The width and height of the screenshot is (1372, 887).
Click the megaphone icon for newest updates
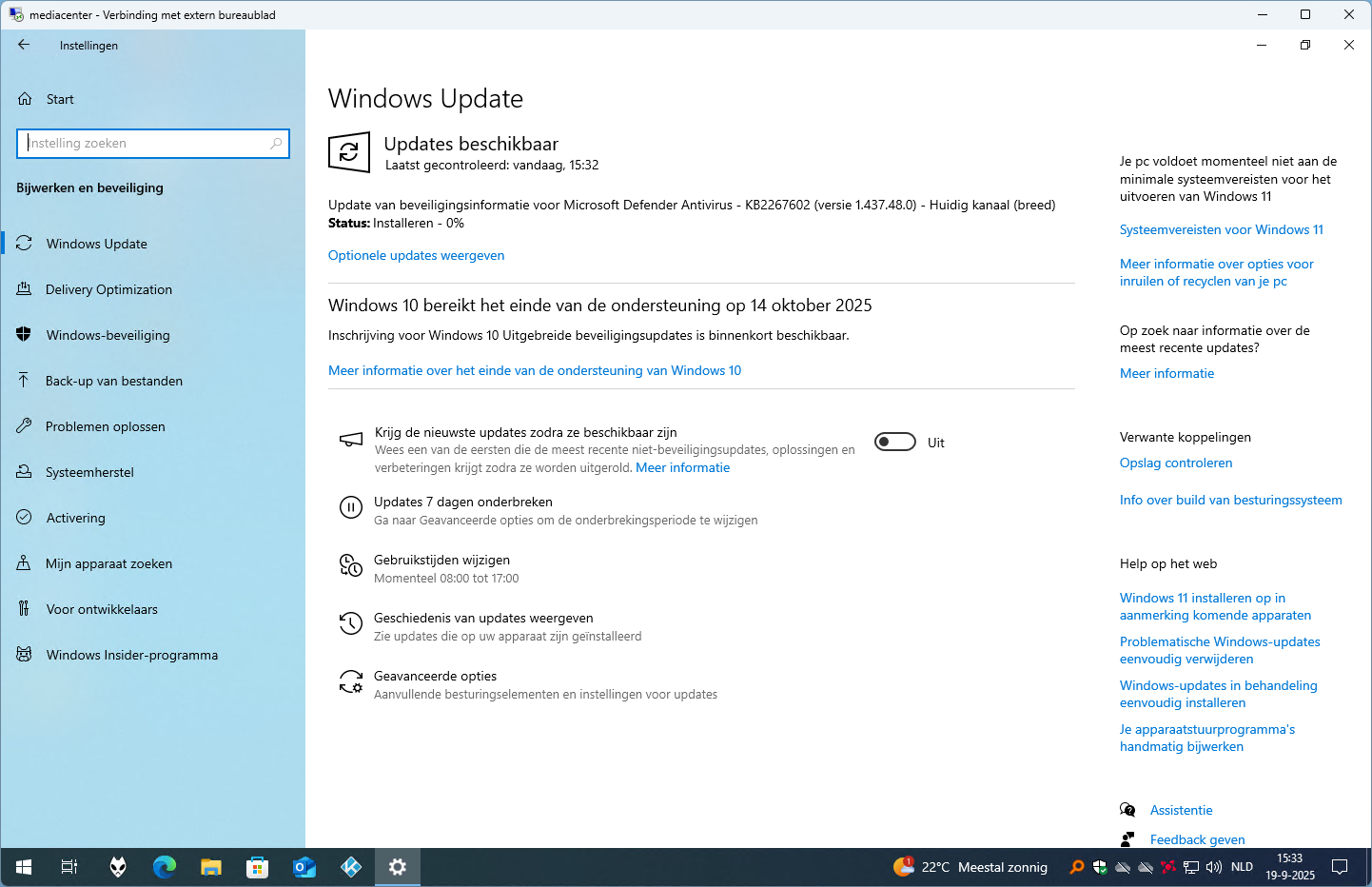(351, 440)
